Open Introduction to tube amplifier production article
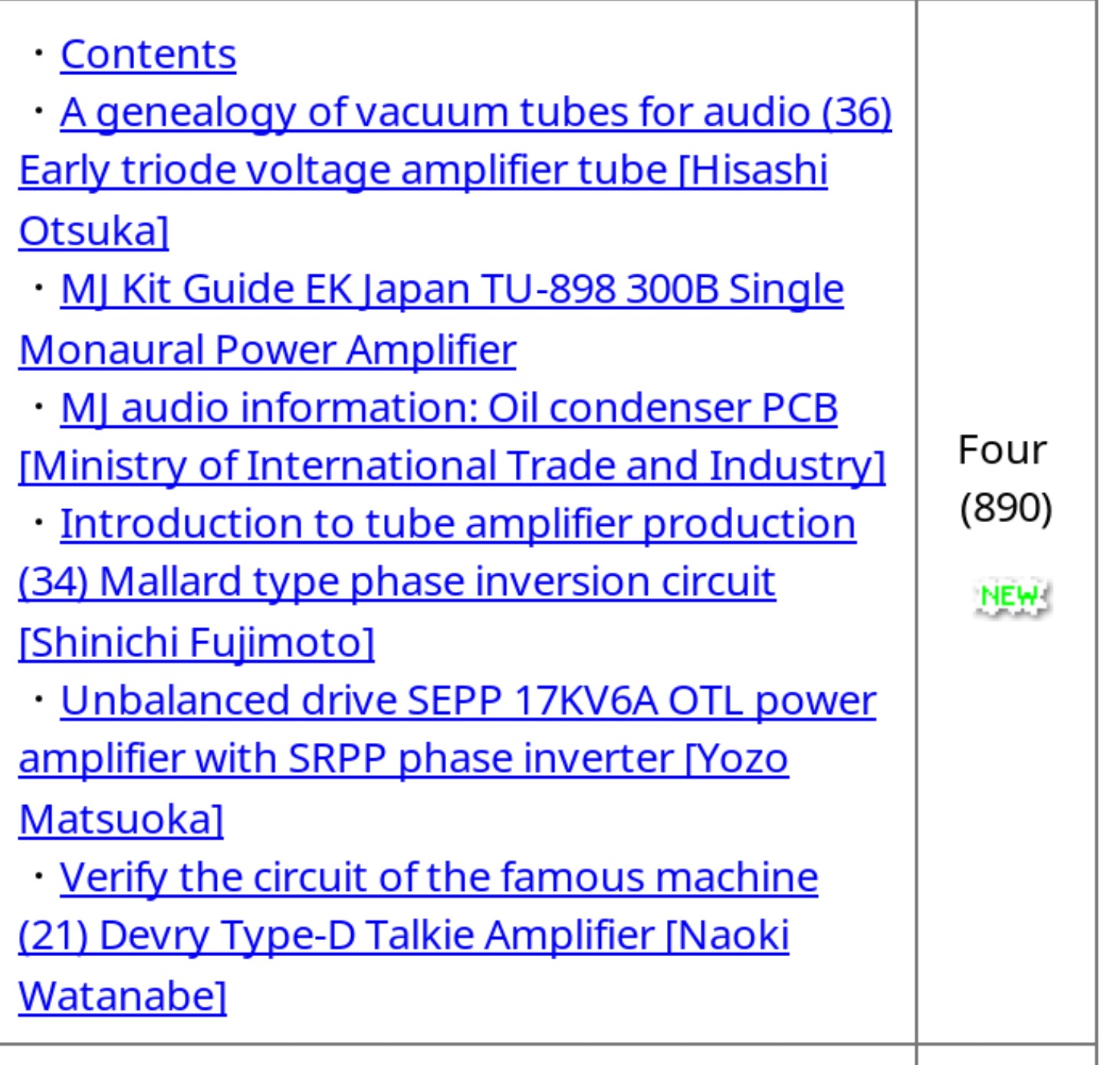The width and height of the screenshot is (1120, 1065). [x=458, y=524]
